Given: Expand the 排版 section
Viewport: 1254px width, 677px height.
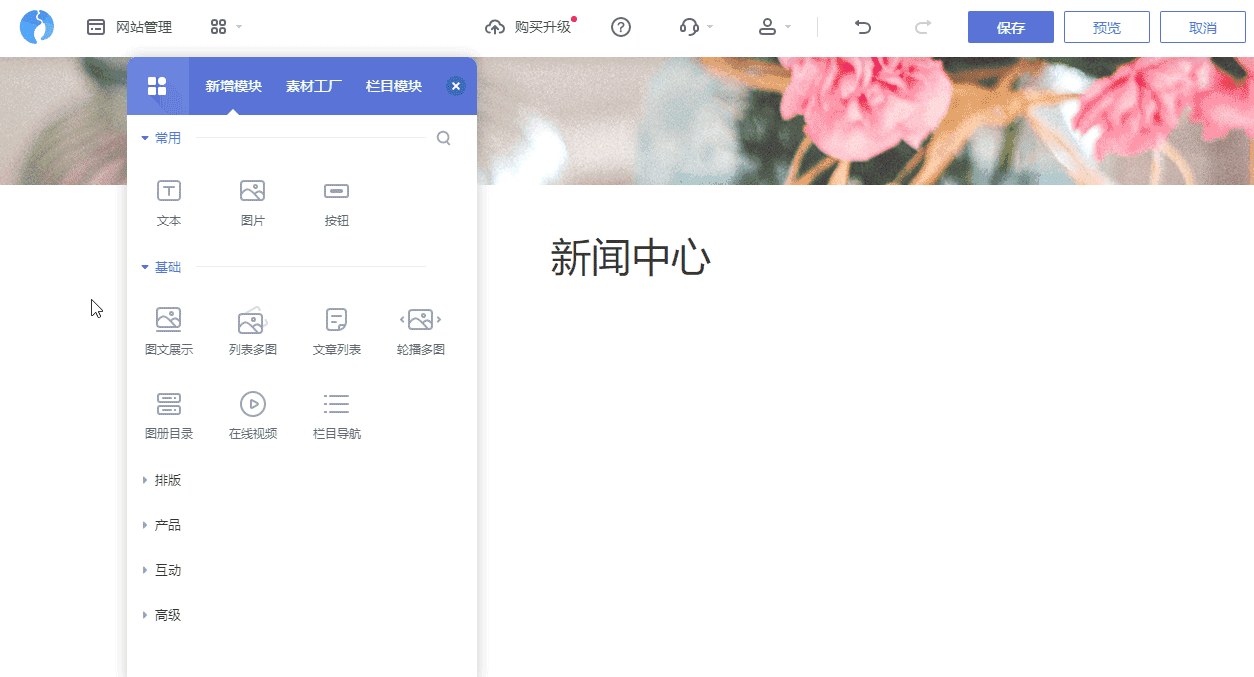Looking at the screenshot, I should (x=162, y=480).
